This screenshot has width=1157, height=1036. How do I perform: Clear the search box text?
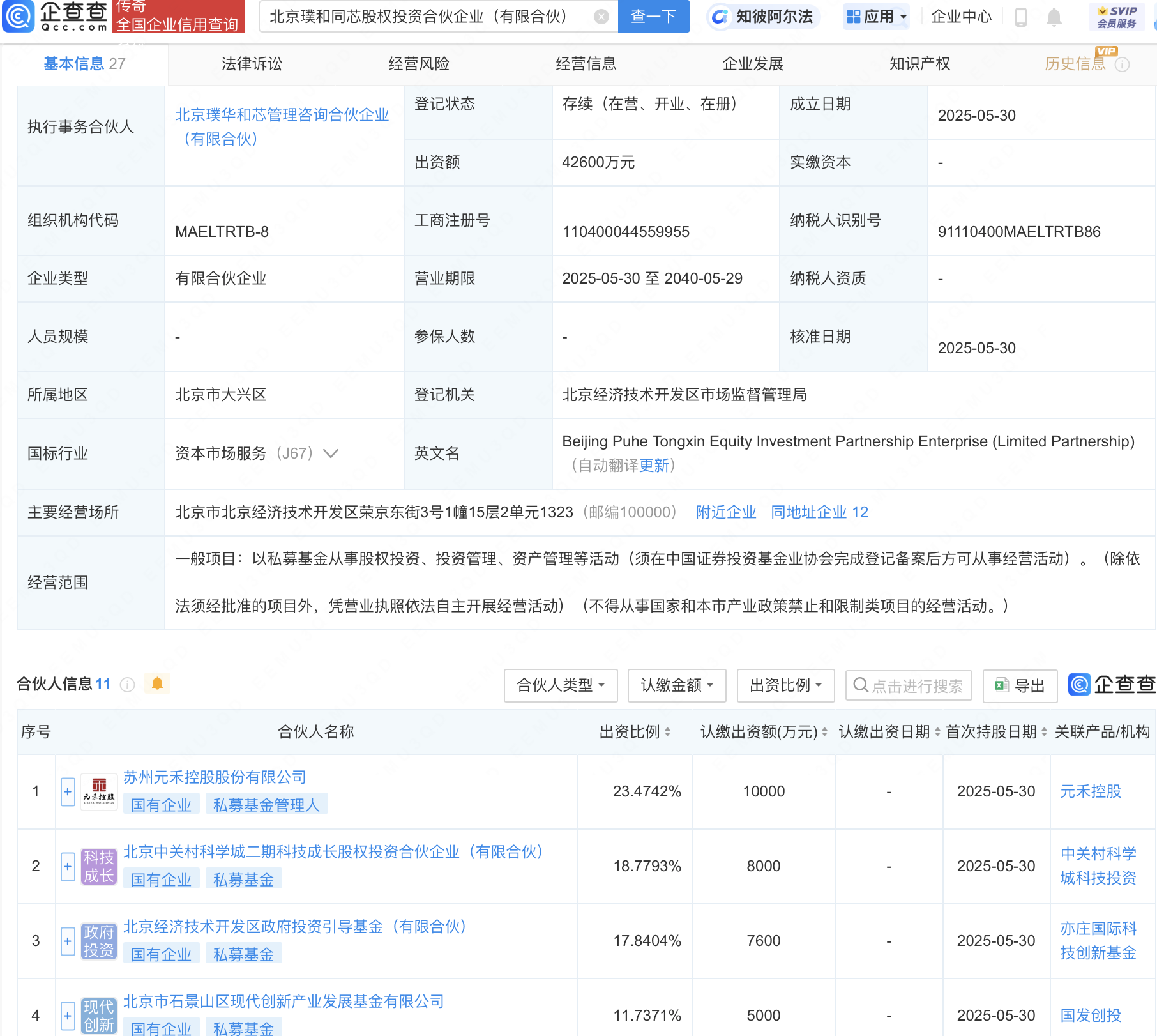click(601, 17)
